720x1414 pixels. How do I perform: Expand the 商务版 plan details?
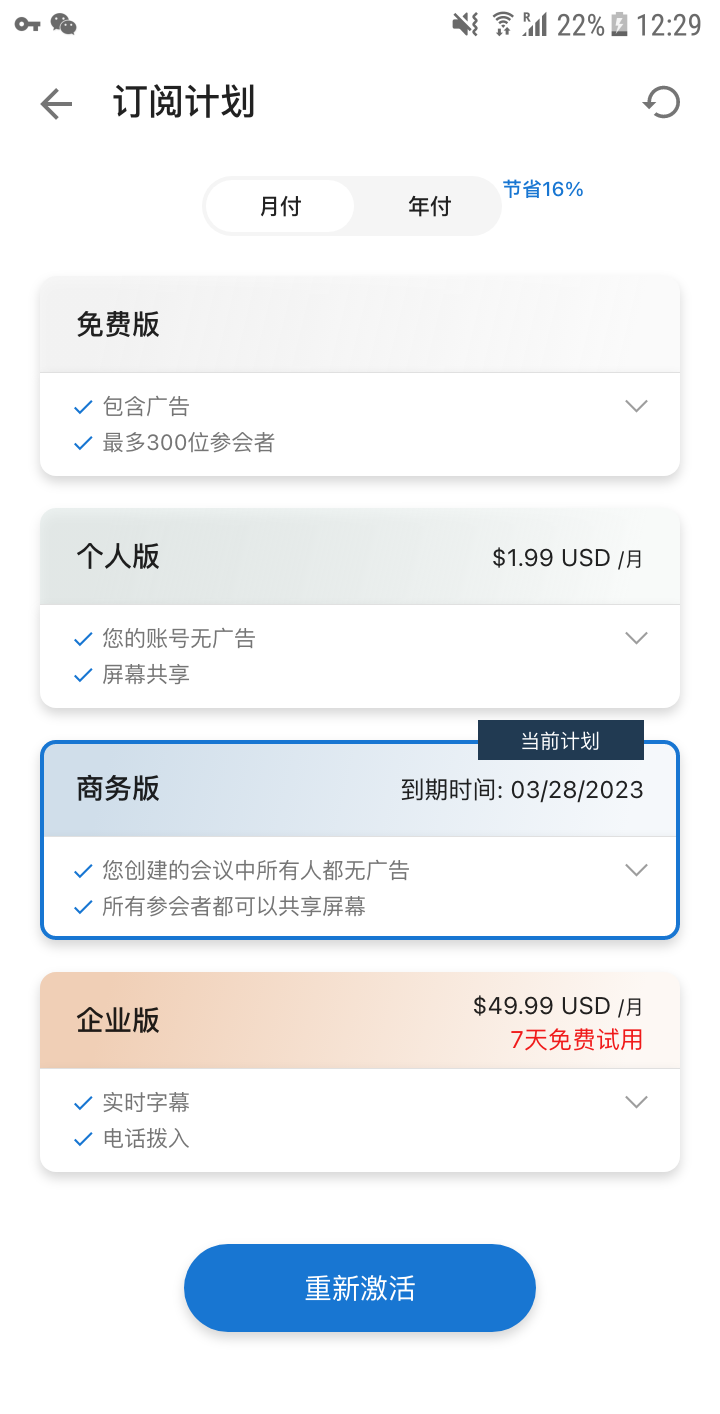point(636,870)
